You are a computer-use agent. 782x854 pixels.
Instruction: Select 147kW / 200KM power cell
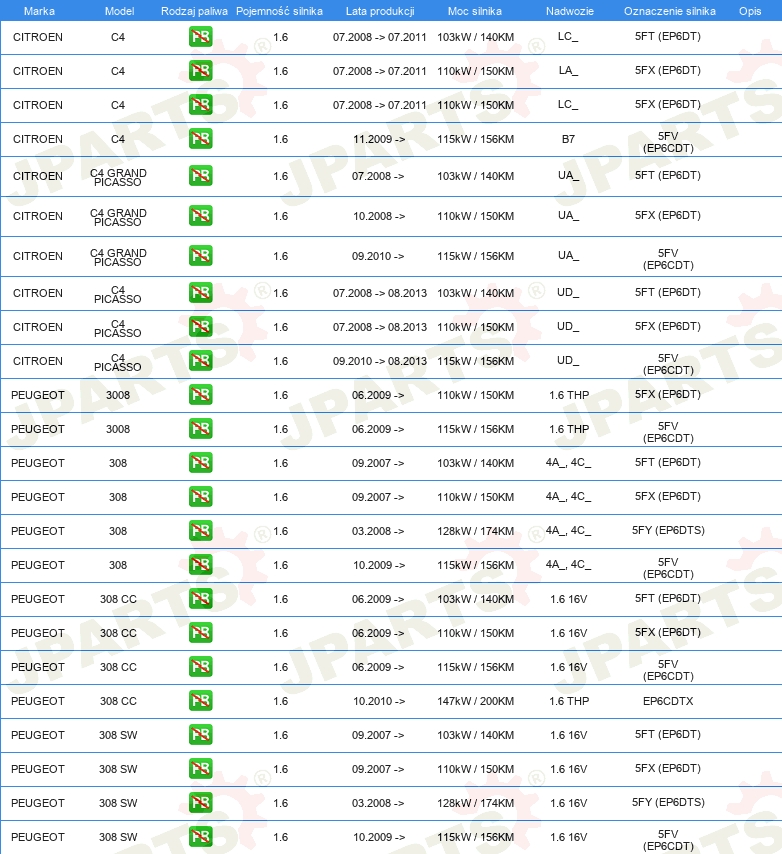(x=475, y=701)
